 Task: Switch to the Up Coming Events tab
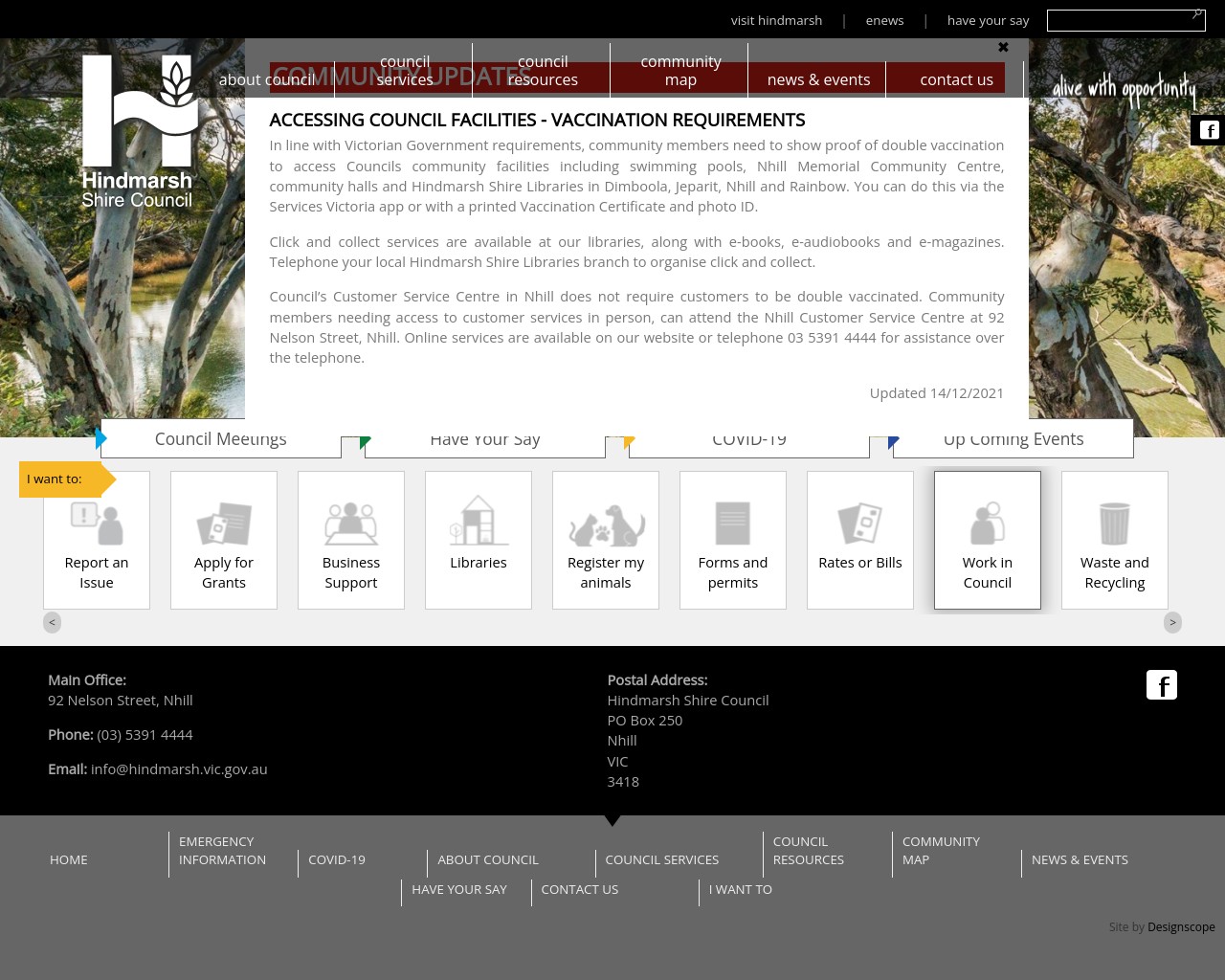click(1013, 439)
